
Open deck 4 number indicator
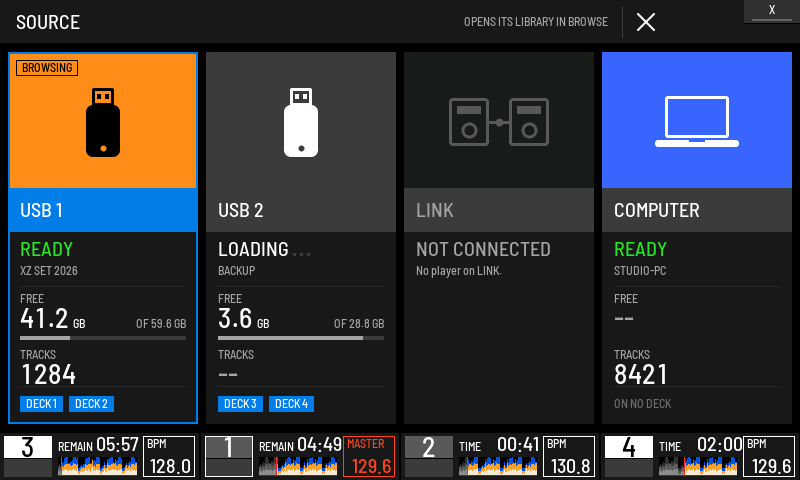tap(629, 447)
